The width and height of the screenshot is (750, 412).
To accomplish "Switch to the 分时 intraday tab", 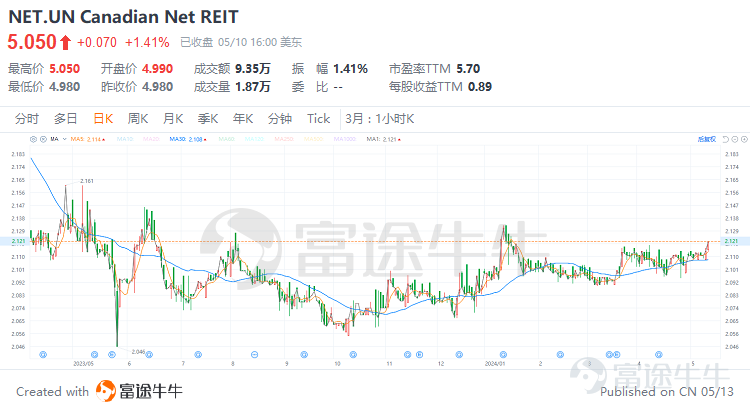I will click(x=26, y=119).
